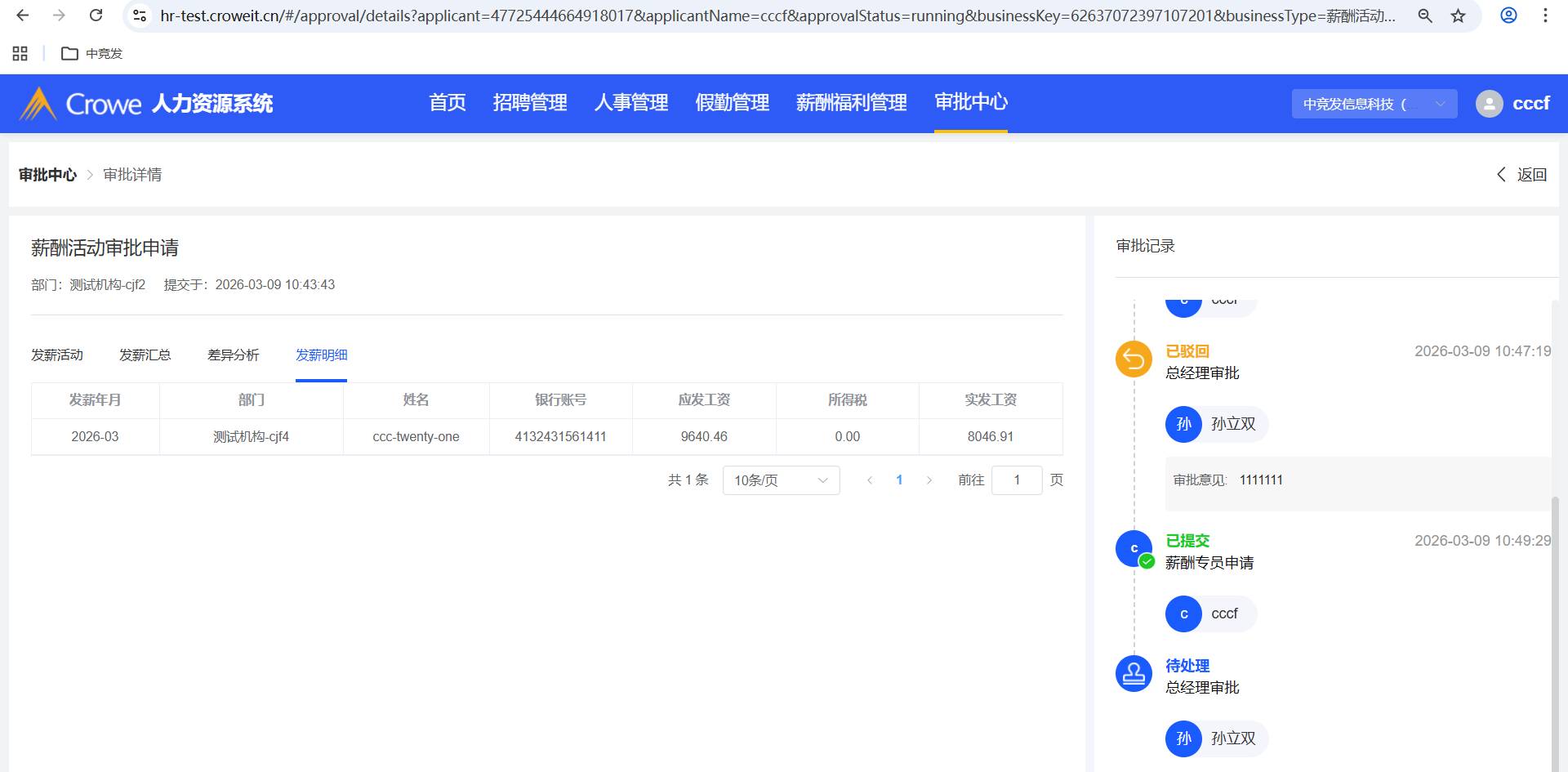
Task: Bookmark page using the star icon
Action: (x=1458, y=16)
